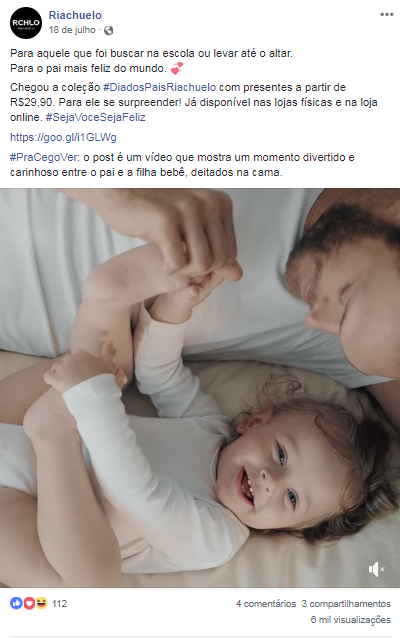Click the RCHLO profile picture

coord(26,23)
